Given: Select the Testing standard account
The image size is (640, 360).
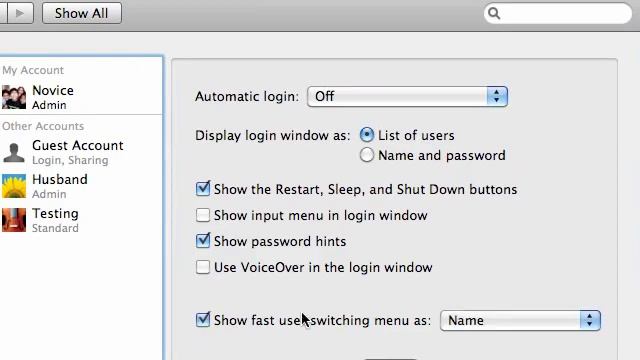Looking at the screenshot, I should tap(81, 220).
